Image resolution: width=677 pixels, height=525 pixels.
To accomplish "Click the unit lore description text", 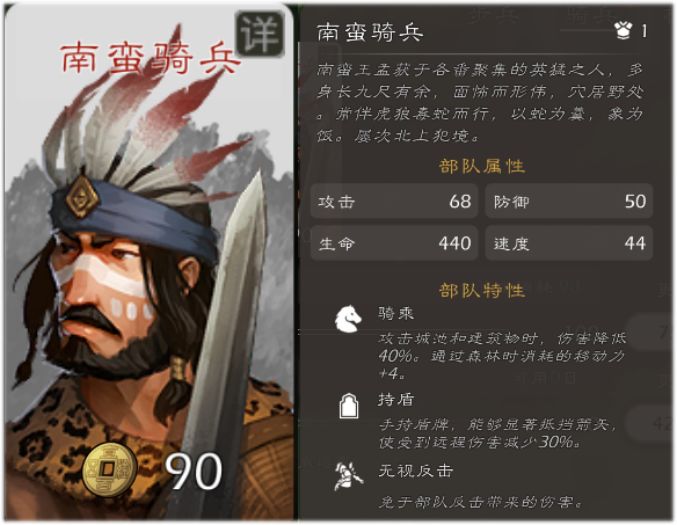I will point(480,103).
